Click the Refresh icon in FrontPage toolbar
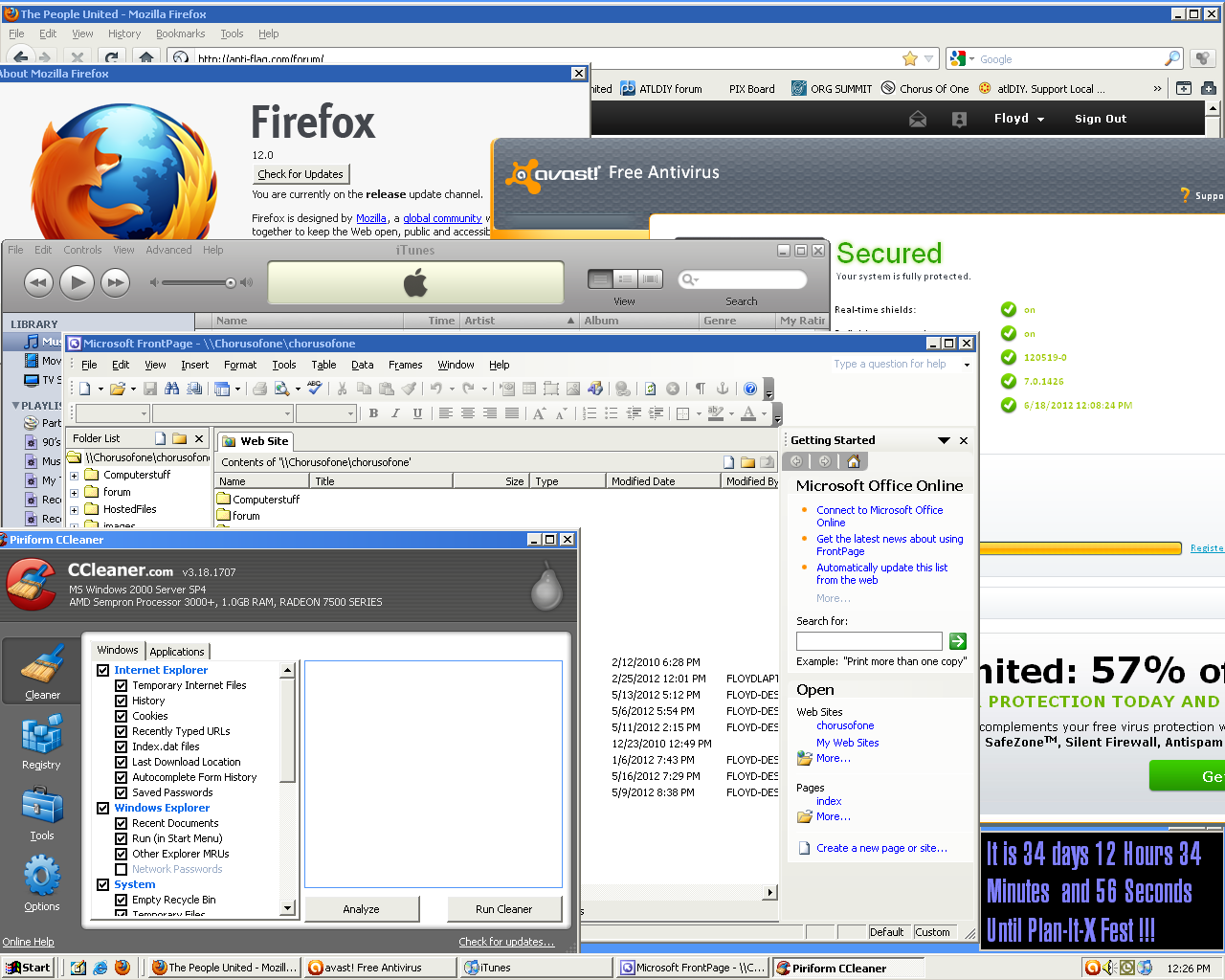The width and height of the screenshot is (1225, 980). click(651, 389)
